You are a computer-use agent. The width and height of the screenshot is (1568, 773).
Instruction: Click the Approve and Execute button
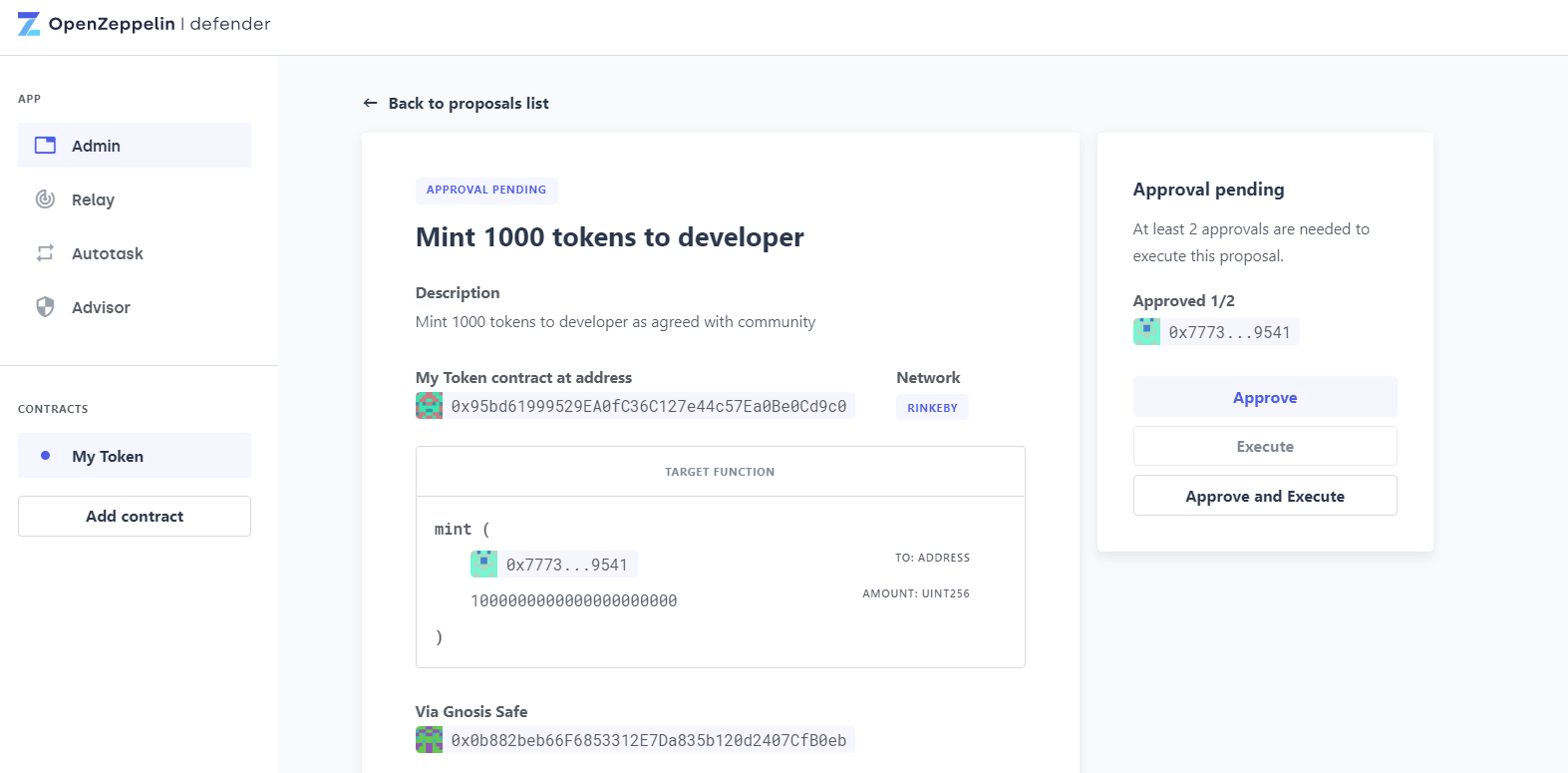click(1265, 496)
